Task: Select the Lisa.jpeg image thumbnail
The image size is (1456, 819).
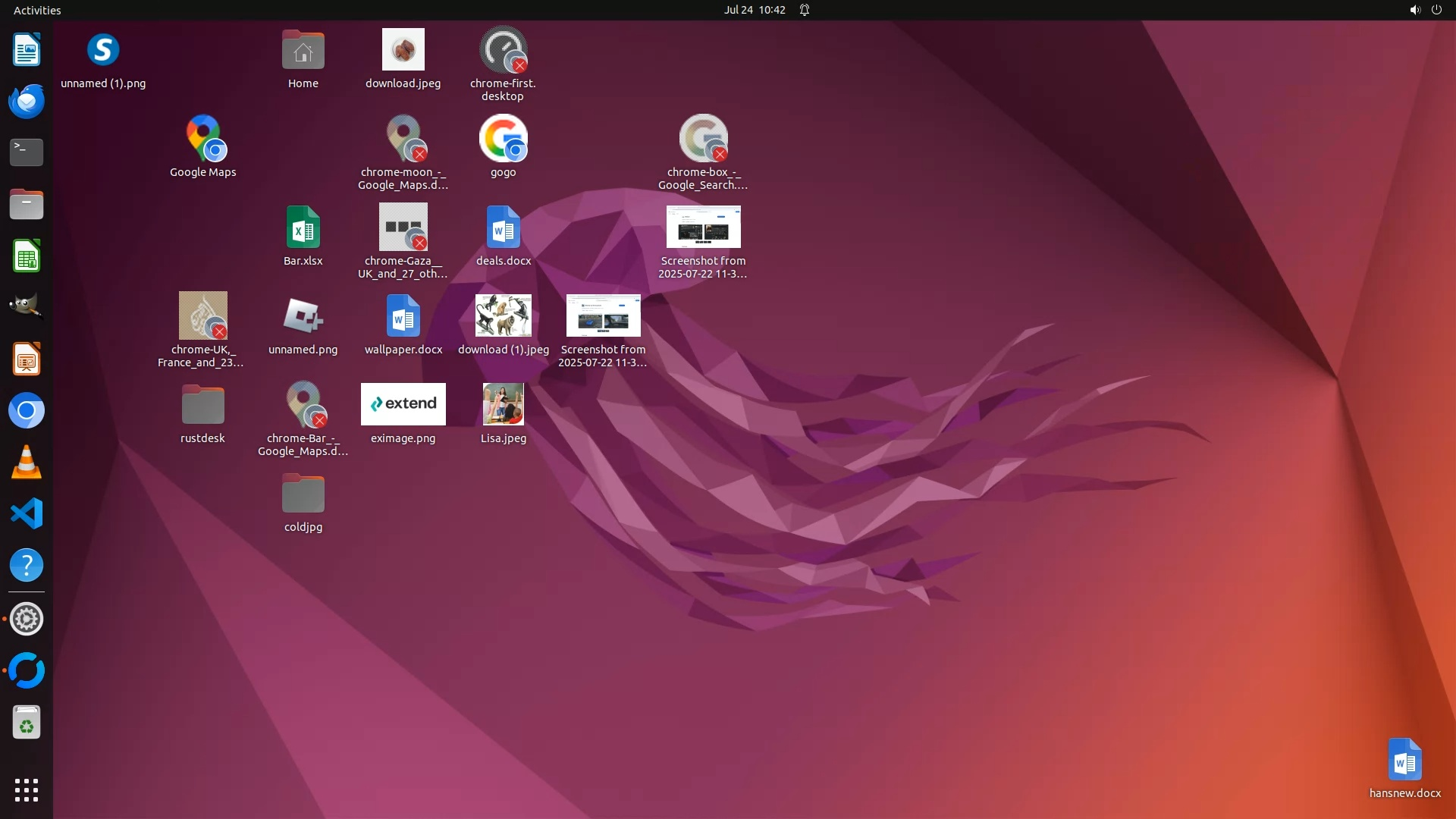Action: [x=503, y=404]
